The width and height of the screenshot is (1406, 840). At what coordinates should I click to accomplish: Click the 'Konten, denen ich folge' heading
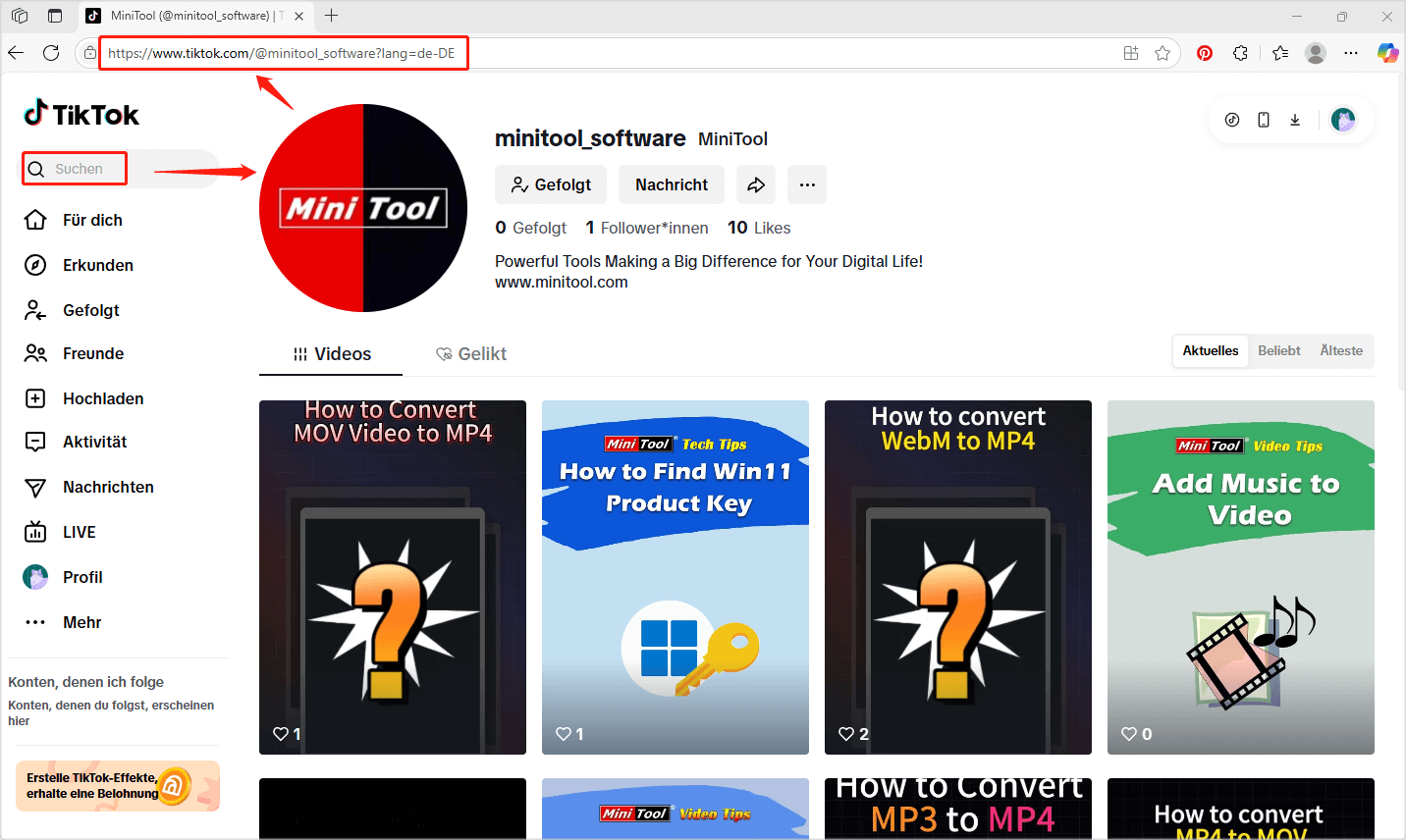coord(86,682)
